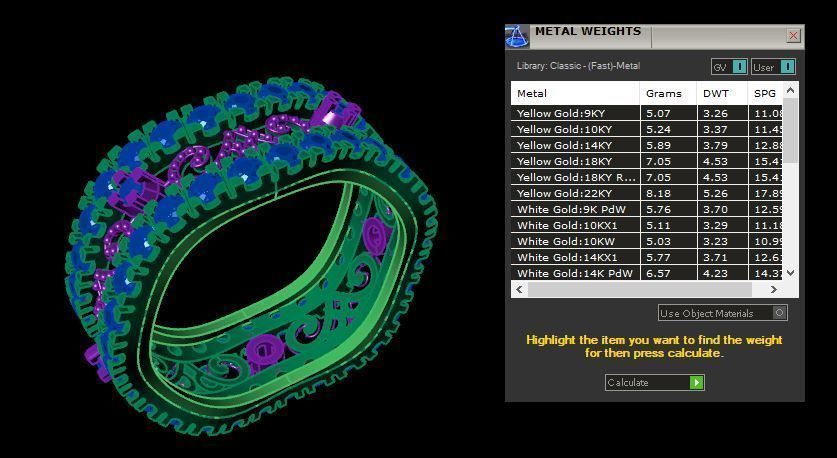
Task: Select the Yellow Gold:18KY R... row
Action: click(x=647, y=177)
